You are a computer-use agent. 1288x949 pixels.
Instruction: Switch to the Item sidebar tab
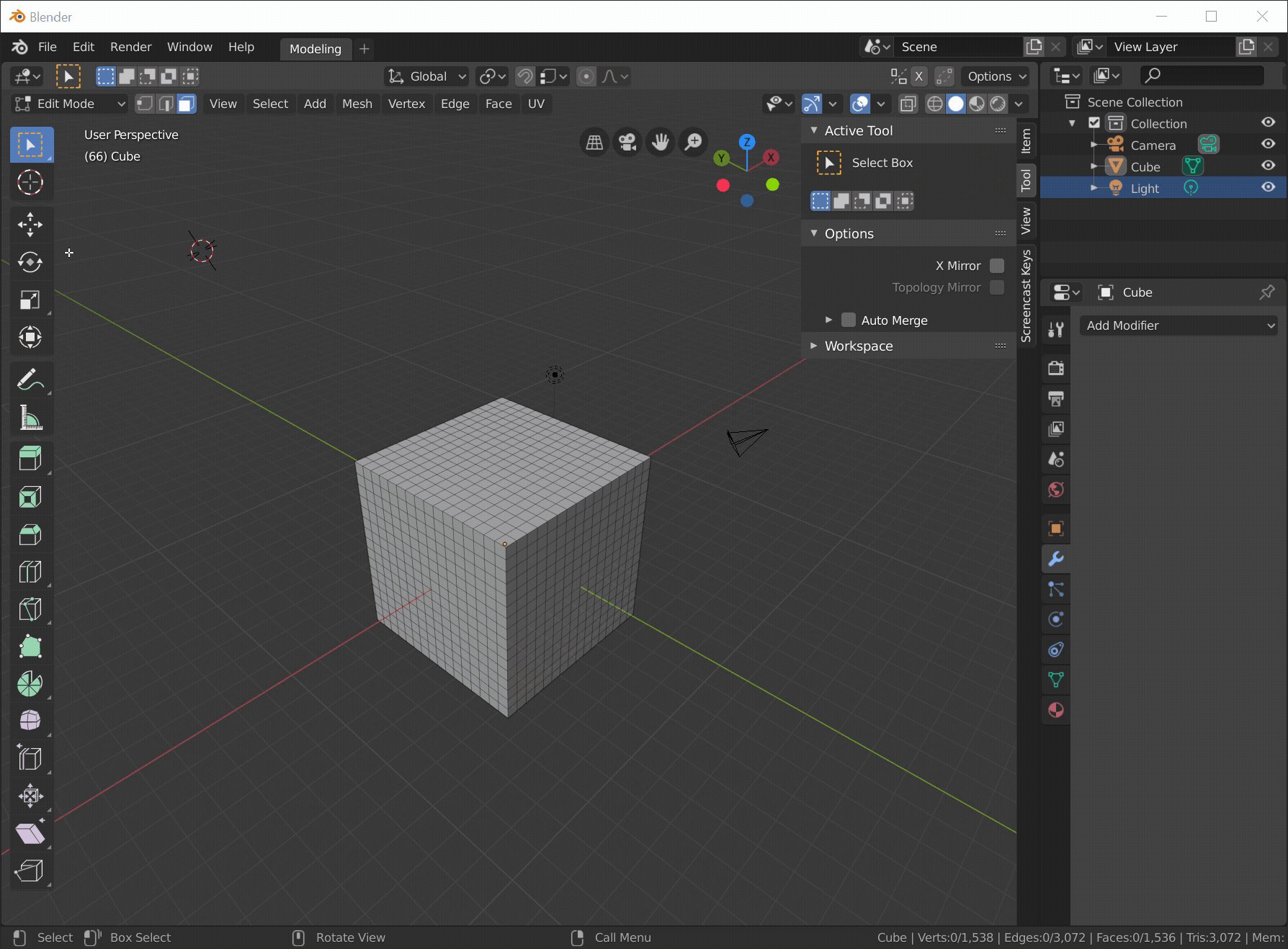(x=1027, y=141)
